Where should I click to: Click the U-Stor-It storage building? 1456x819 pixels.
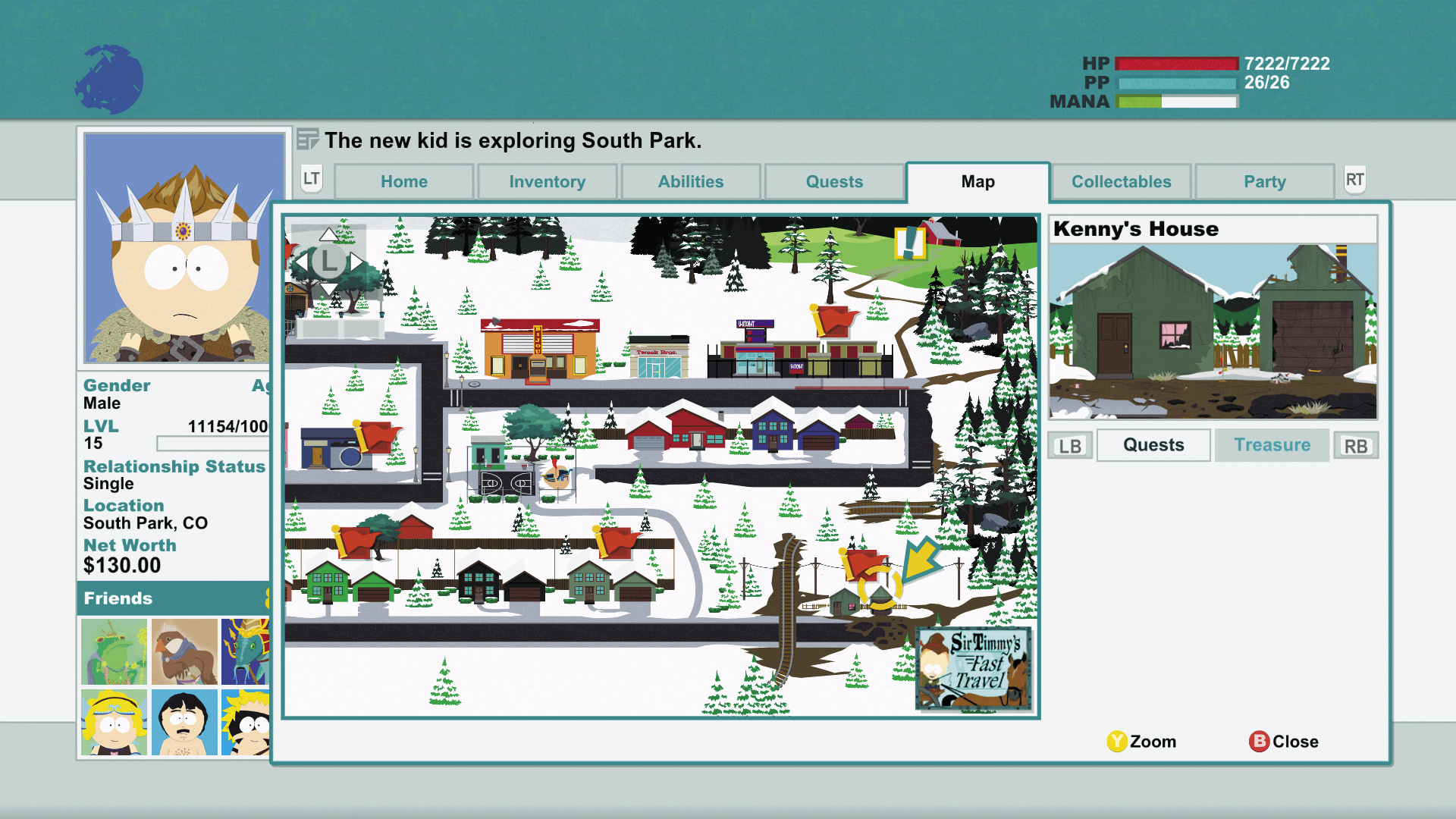(800, 350)
